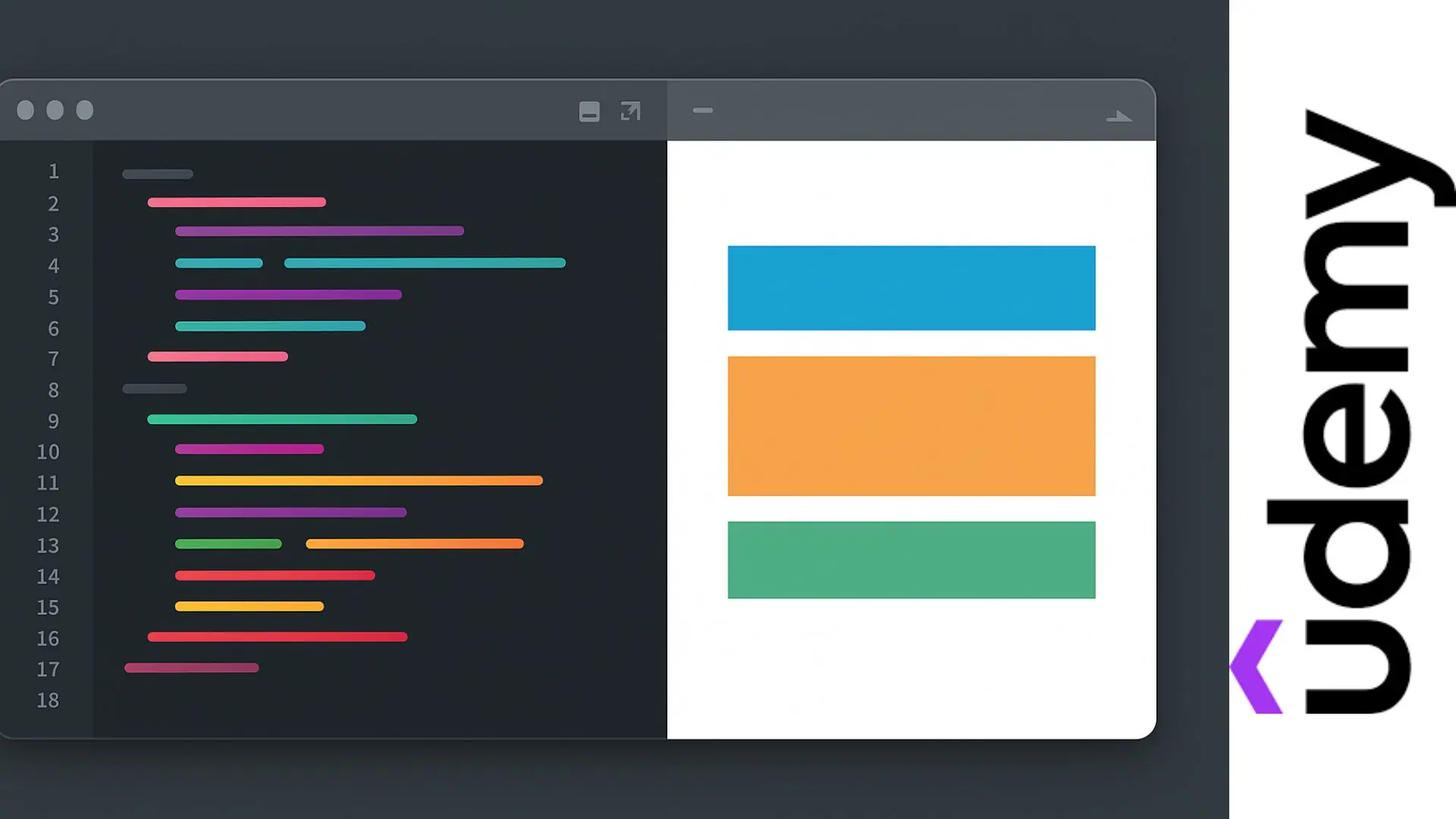This screenshot has height=819, width=1456.
Task: Click the pink code line on line 2
Action: pyautogui.click(x=237, y=202)
